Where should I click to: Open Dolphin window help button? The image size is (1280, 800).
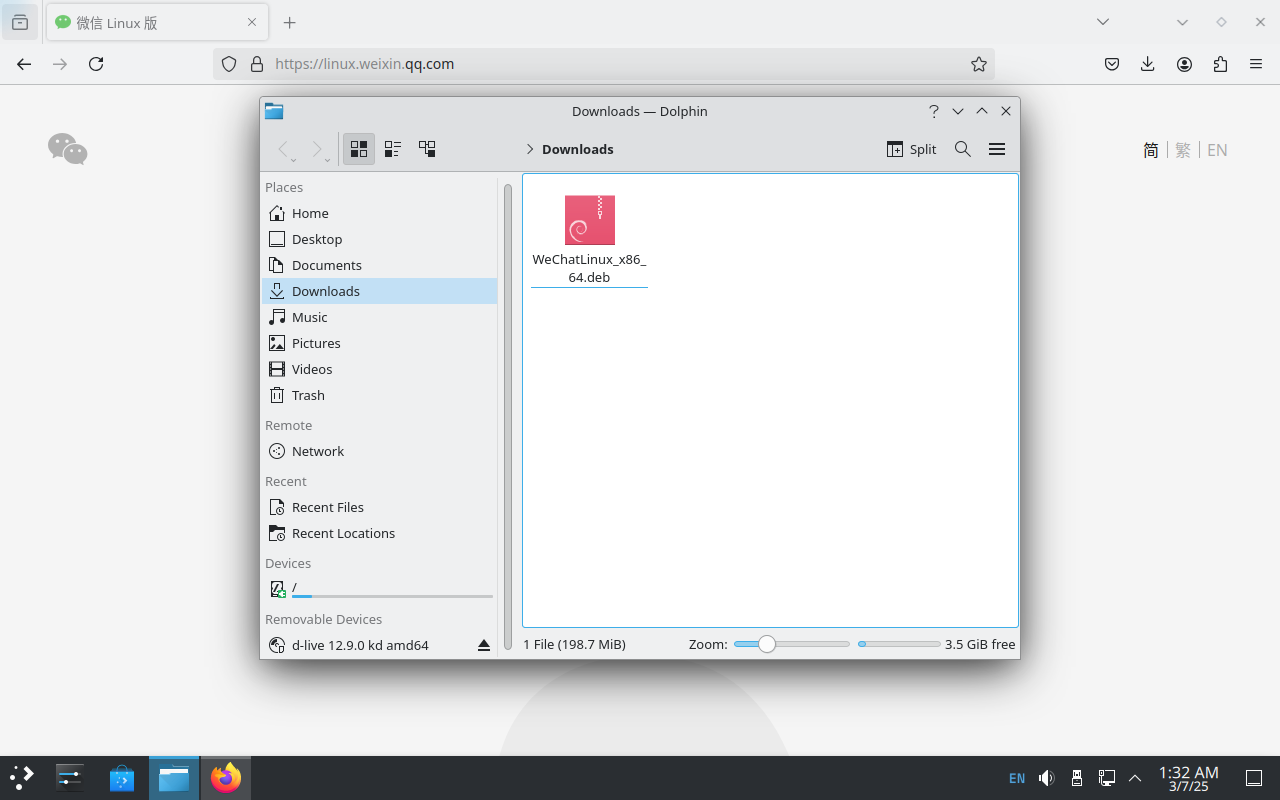tap(934, 111)
